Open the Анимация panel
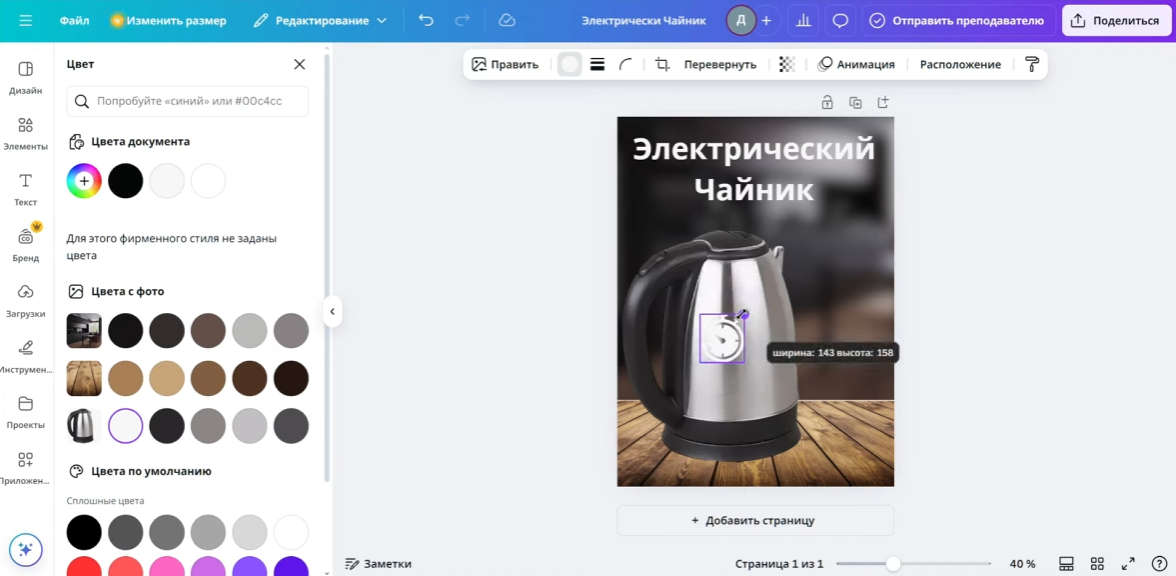Image resolution: width=1176 pixels, height=576 pixels. click(x=856, y=64)
